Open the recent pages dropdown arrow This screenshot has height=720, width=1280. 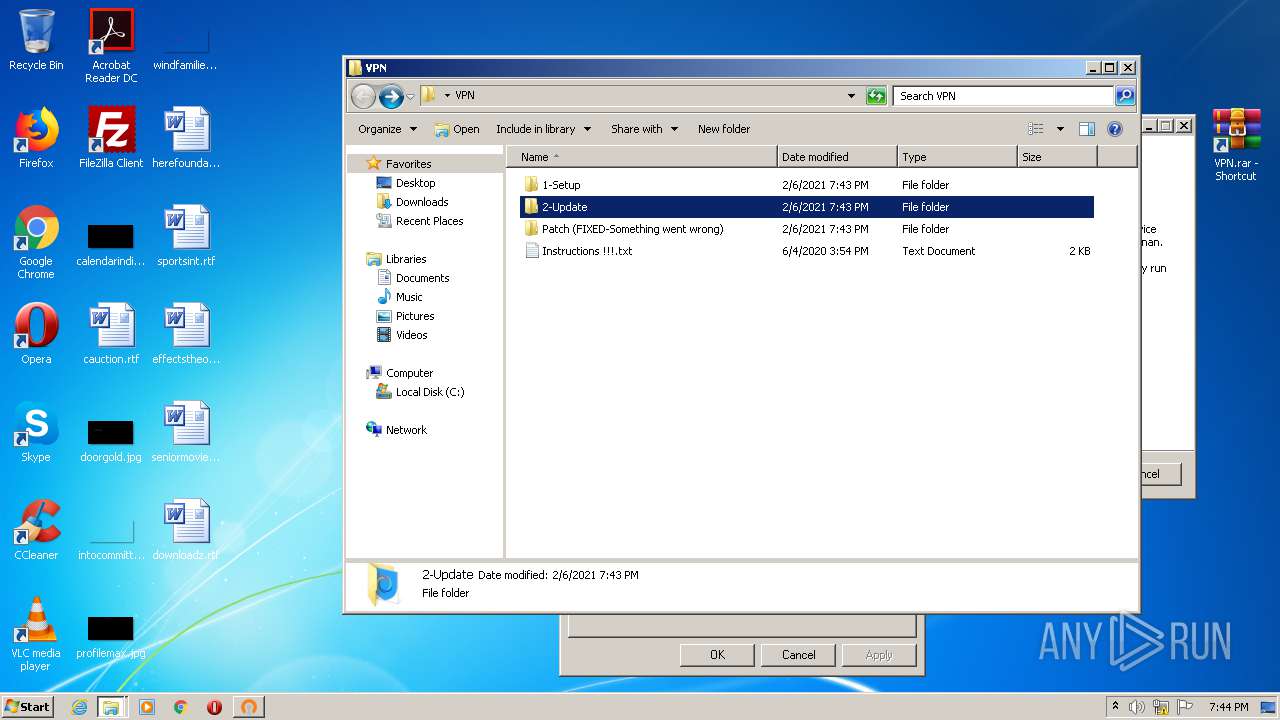(x=410, y=97)
